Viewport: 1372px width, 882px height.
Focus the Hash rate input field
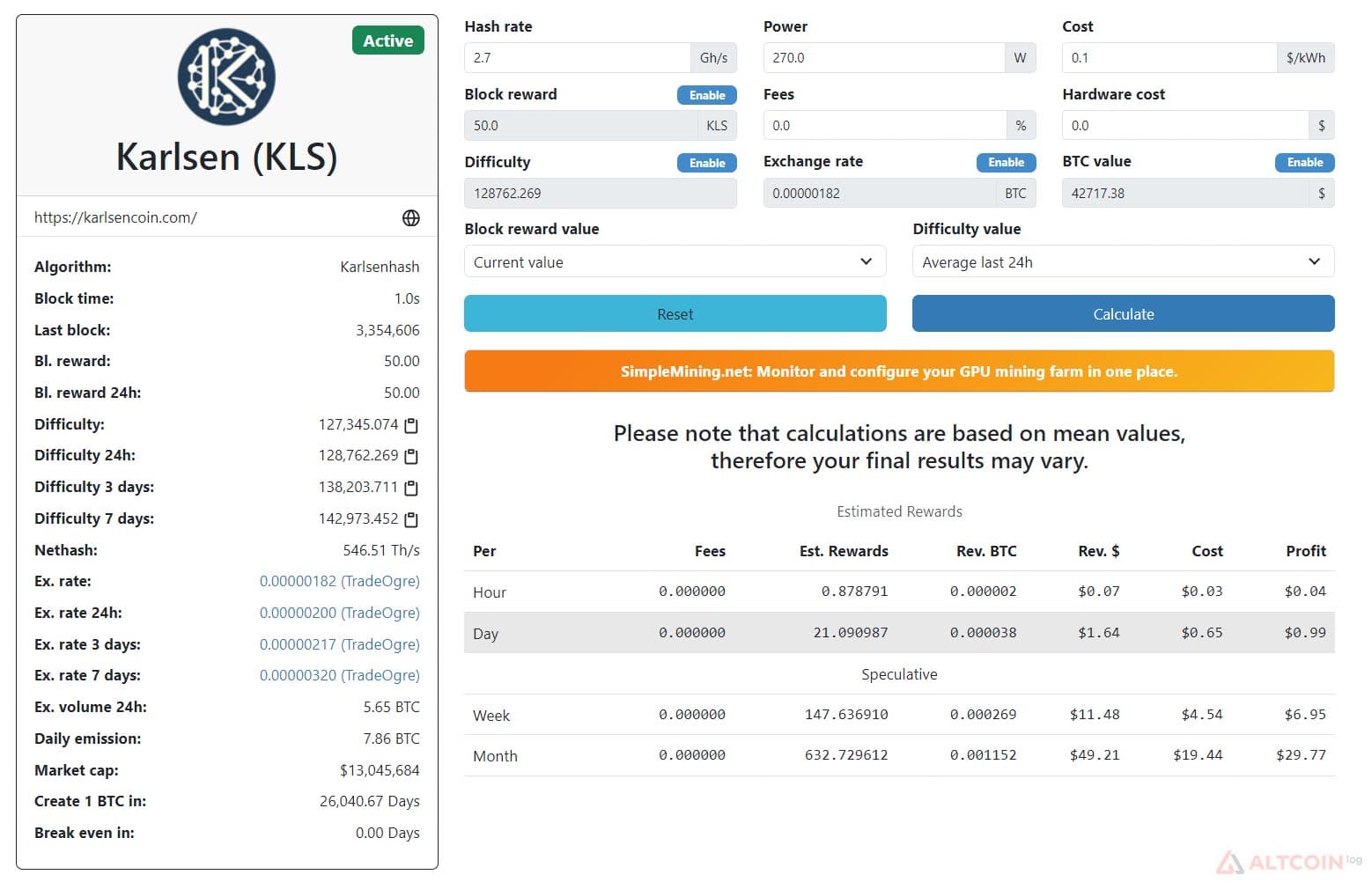pos(578,58)
